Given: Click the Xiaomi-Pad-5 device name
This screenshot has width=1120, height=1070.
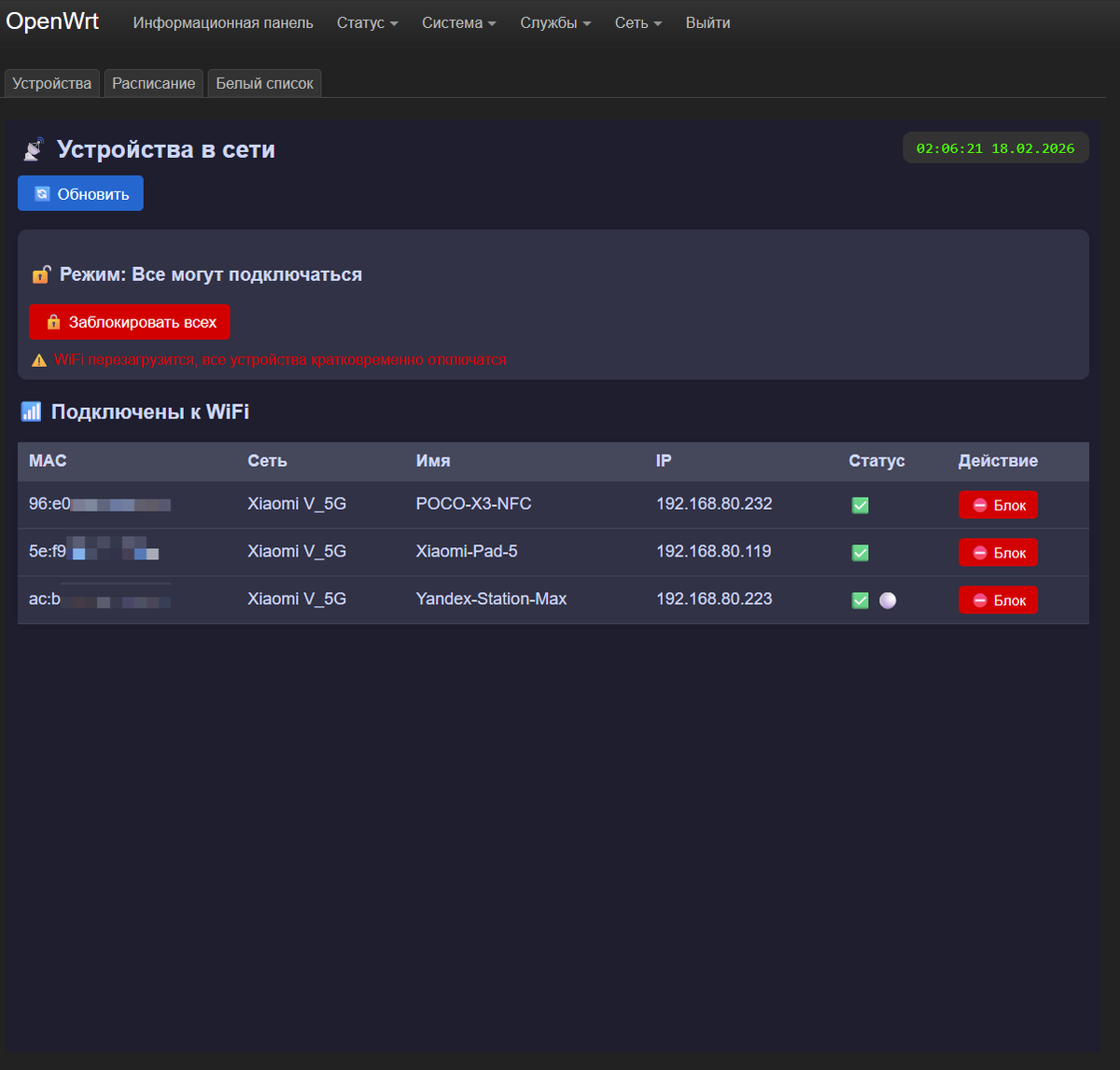Looking at the screenshot, I should pyautogui.click(x=467, y=551).
